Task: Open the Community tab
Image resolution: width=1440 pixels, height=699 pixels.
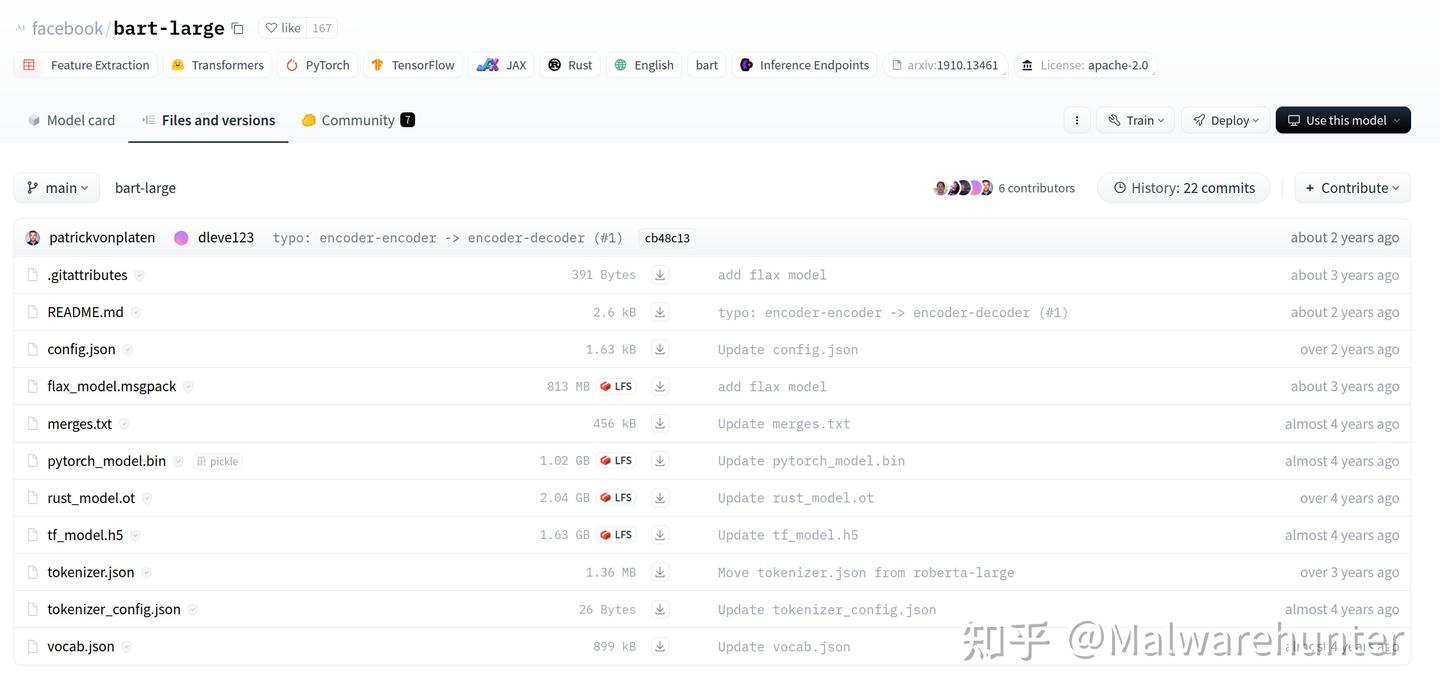Action: 358,120
